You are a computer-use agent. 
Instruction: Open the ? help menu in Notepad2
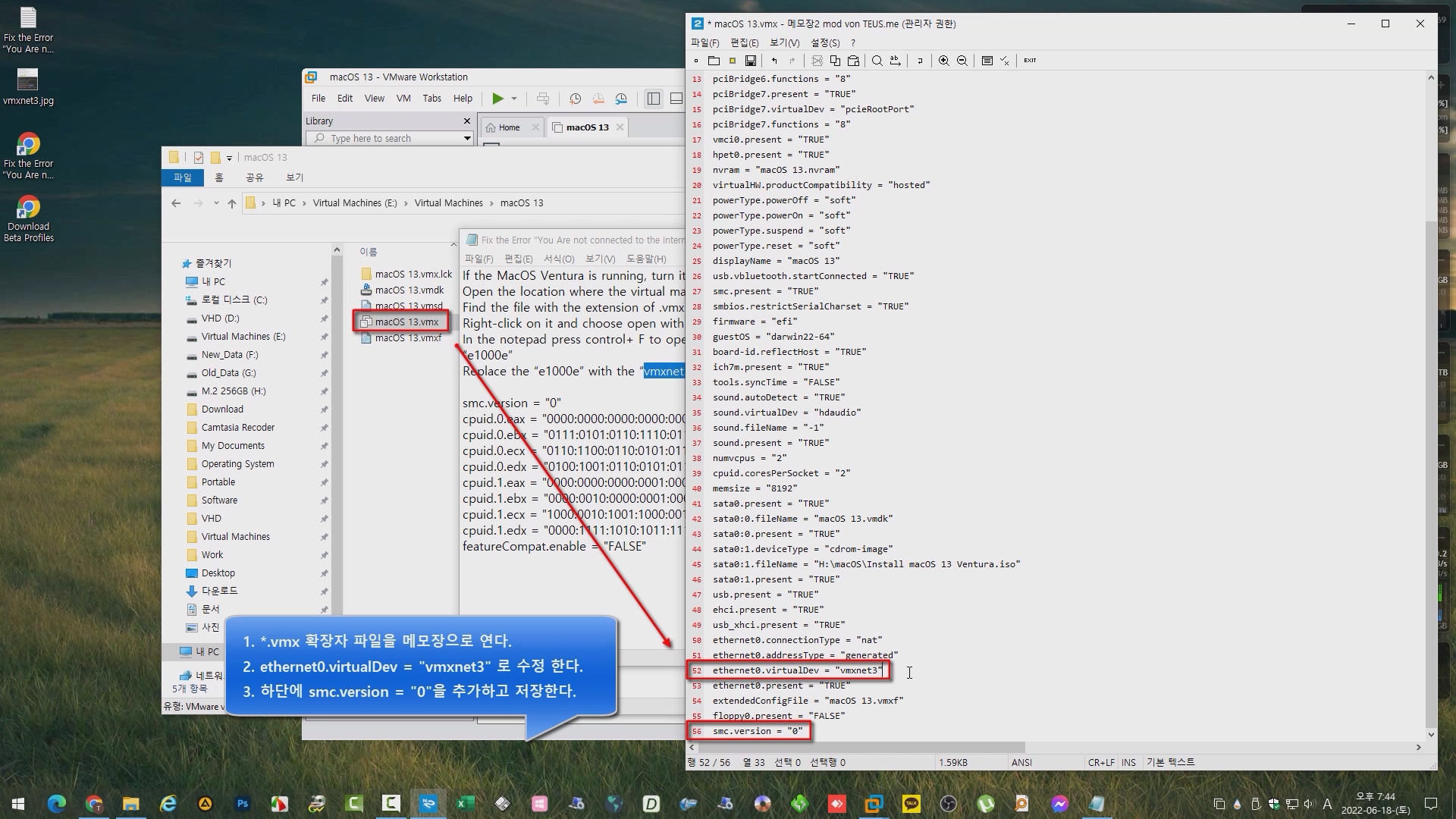coord(853,43)
